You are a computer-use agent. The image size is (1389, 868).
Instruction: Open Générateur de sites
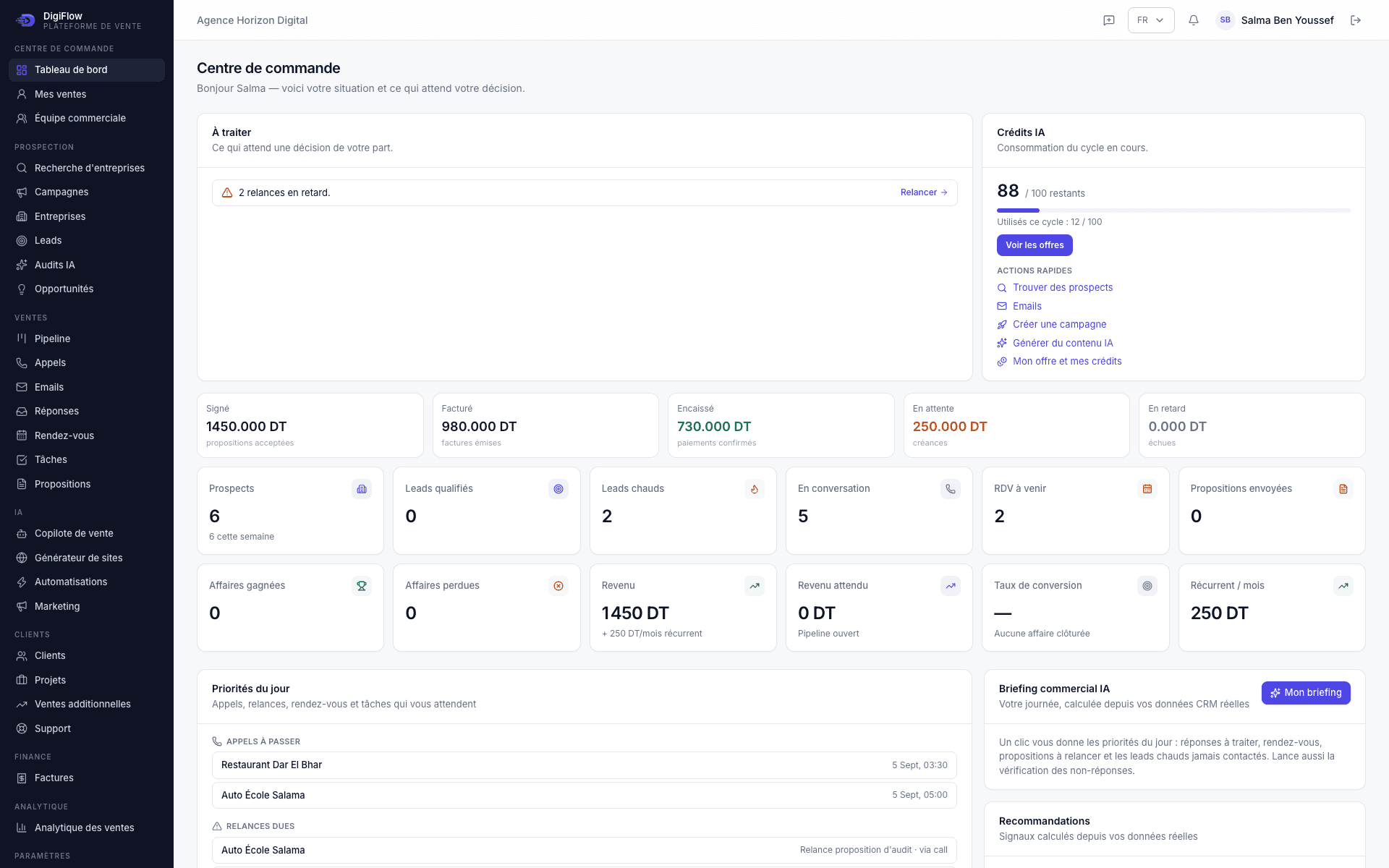(87, 558)
